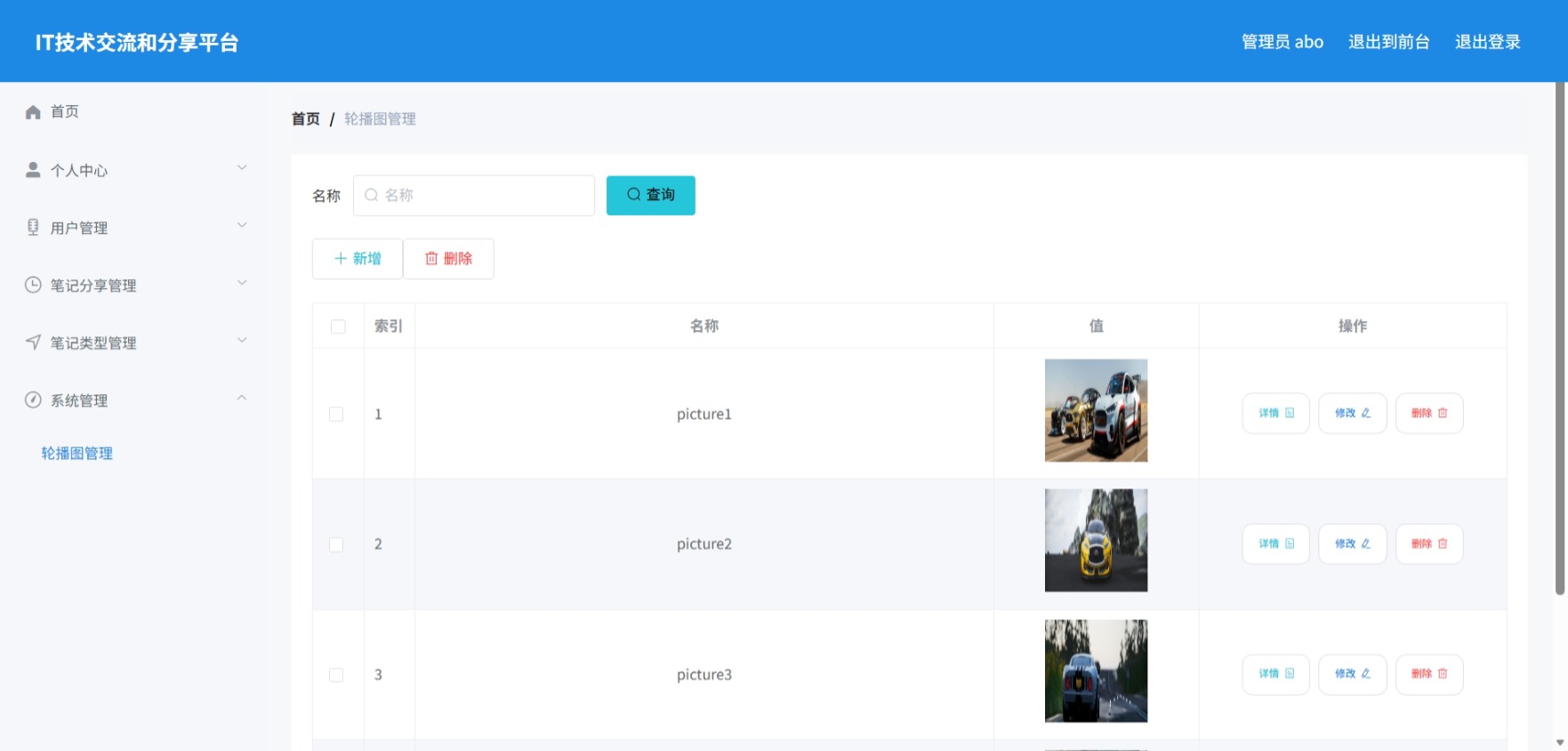Click the picture3 name cell
The height and width of the screenshot is (751, 1568).
tap(704, 674)
